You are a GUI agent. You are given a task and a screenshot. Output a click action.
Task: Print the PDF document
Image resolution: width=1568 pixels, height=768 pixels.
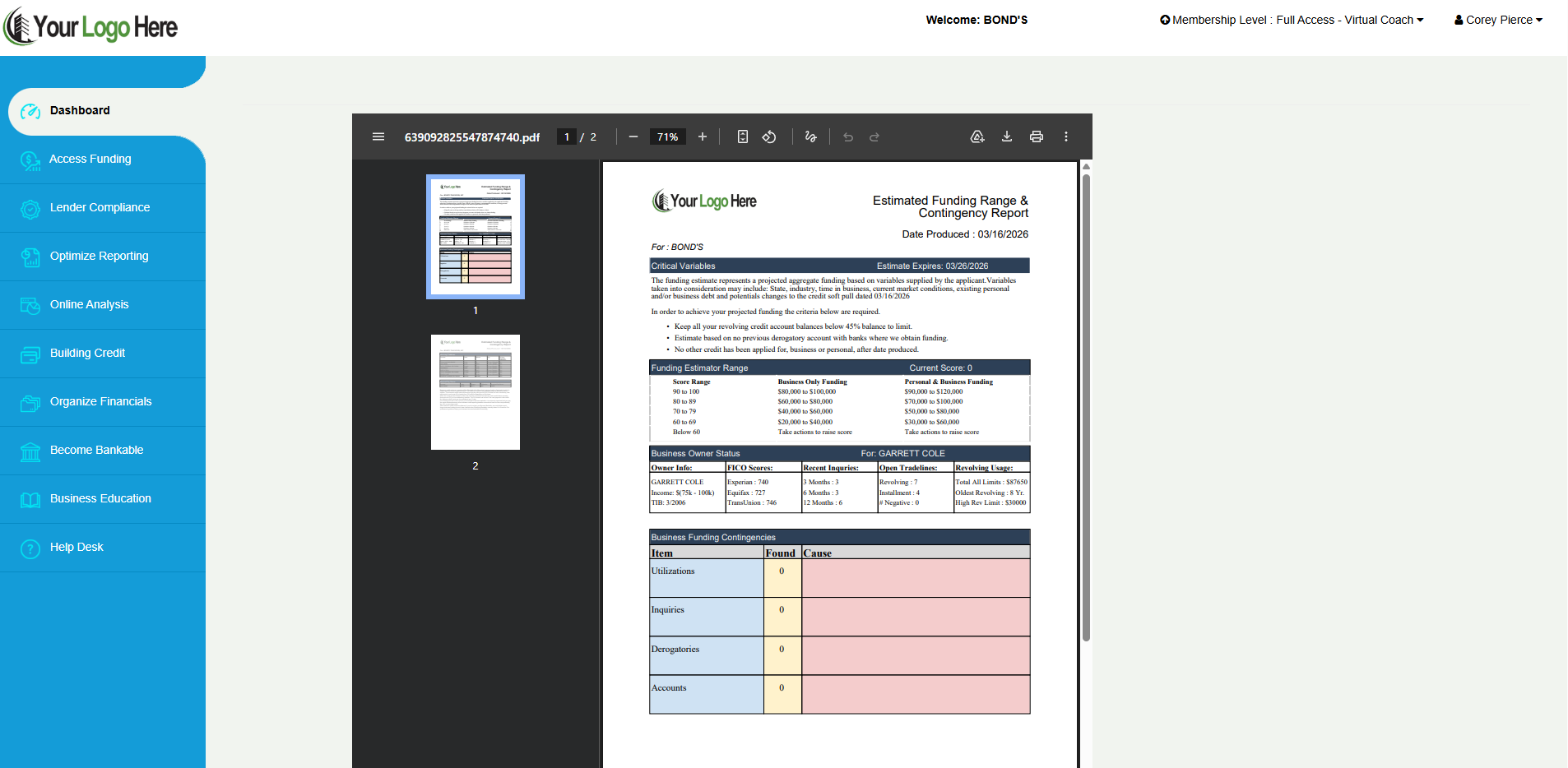[1037, 136]
